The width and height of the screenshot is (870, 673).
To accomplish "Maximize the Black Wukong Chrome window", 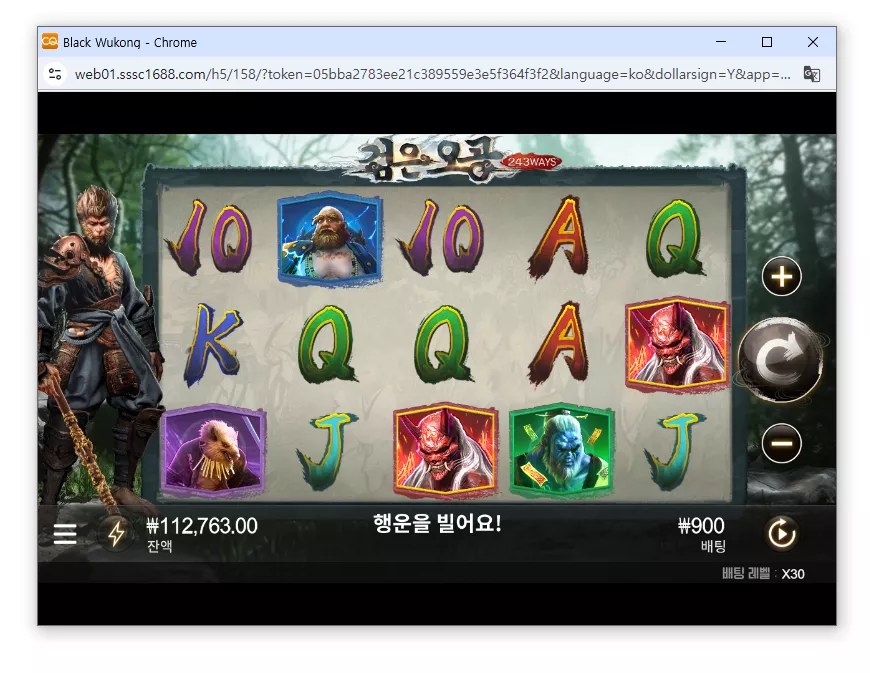I will pos(767,42).
